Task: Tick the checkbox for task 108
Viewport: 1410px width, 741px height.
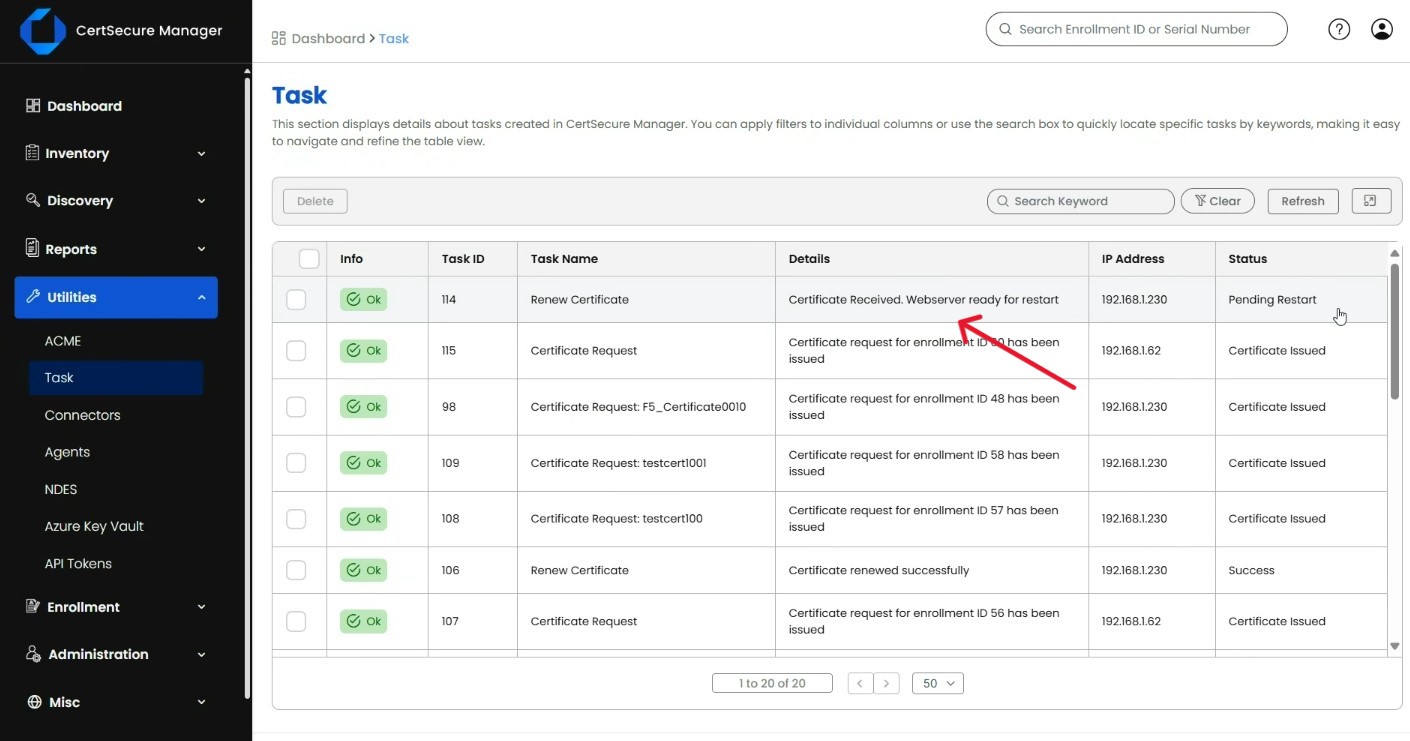Action: click(x=296, y=519)
